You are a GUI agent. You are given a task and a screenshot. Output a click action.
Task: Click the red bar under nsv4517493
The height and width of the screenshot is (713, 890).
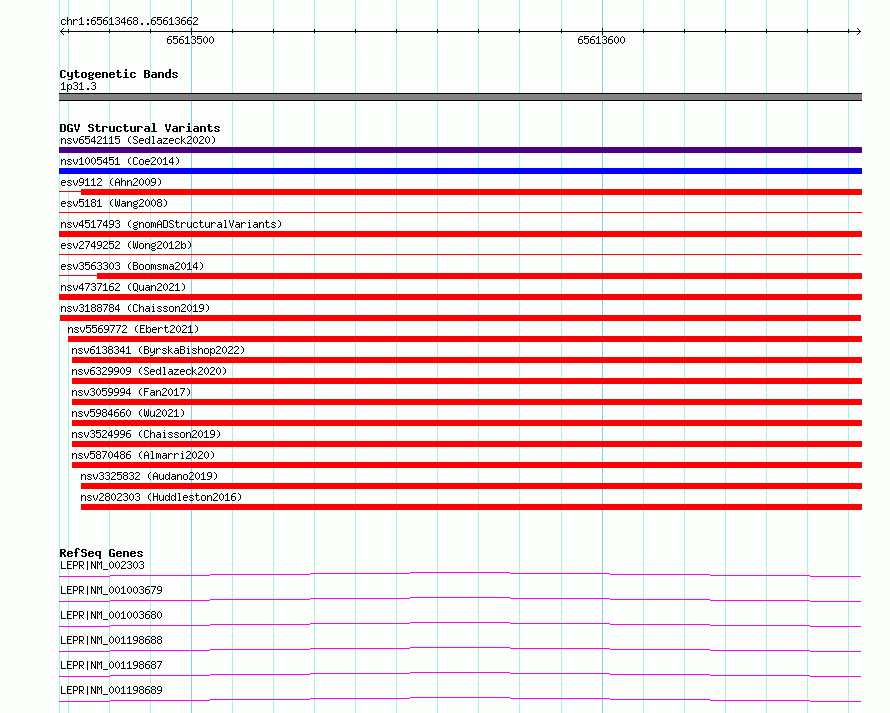(460, 234)
